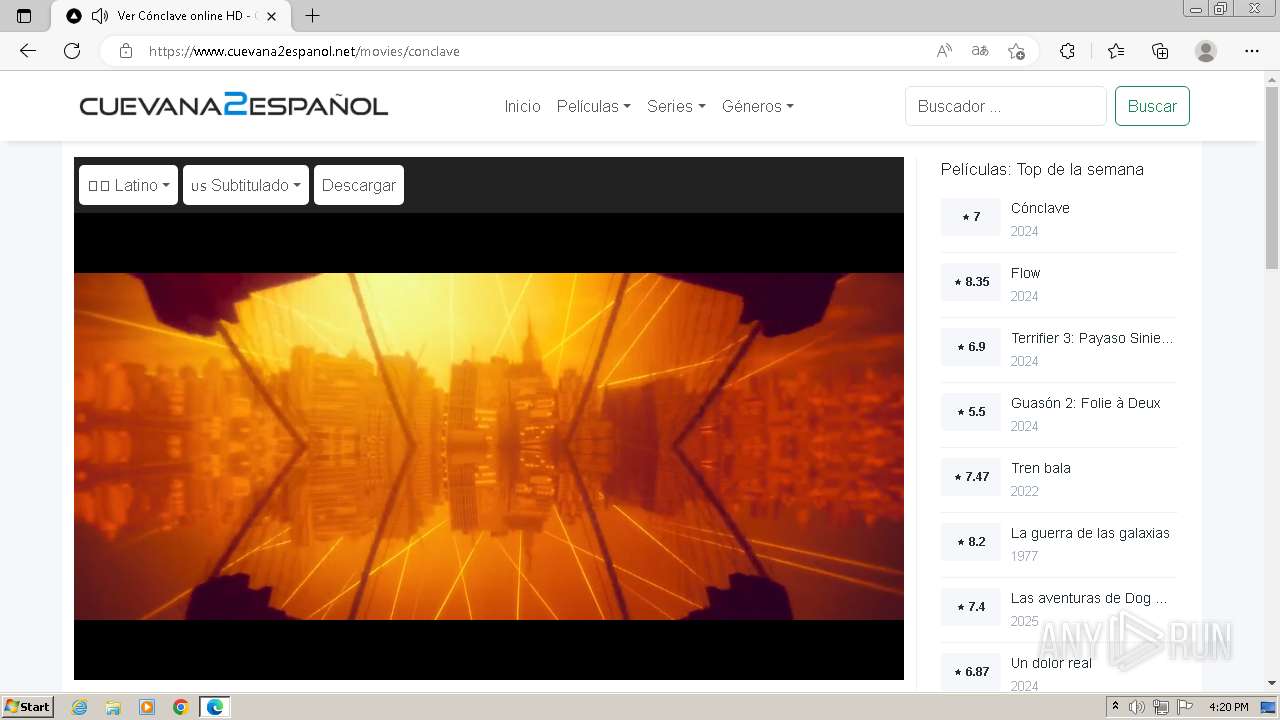Click the browser back arrow
The width and height of the screenshot is (1280, 720).
[28, 51]
